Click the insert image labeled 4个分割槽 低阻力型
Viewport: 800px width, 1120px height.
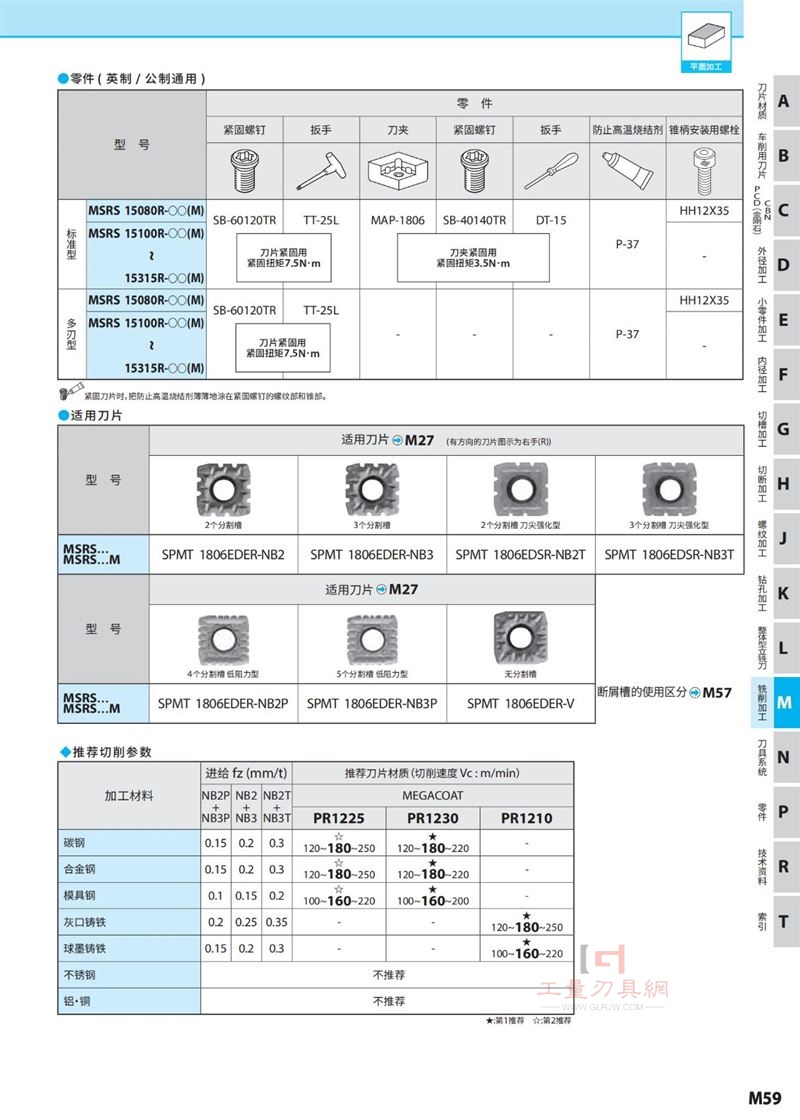click(x=224, y=640)
